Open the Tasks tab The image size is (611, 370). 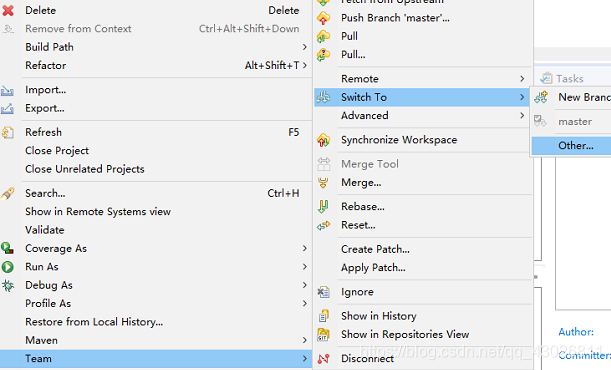click(570, 79)
